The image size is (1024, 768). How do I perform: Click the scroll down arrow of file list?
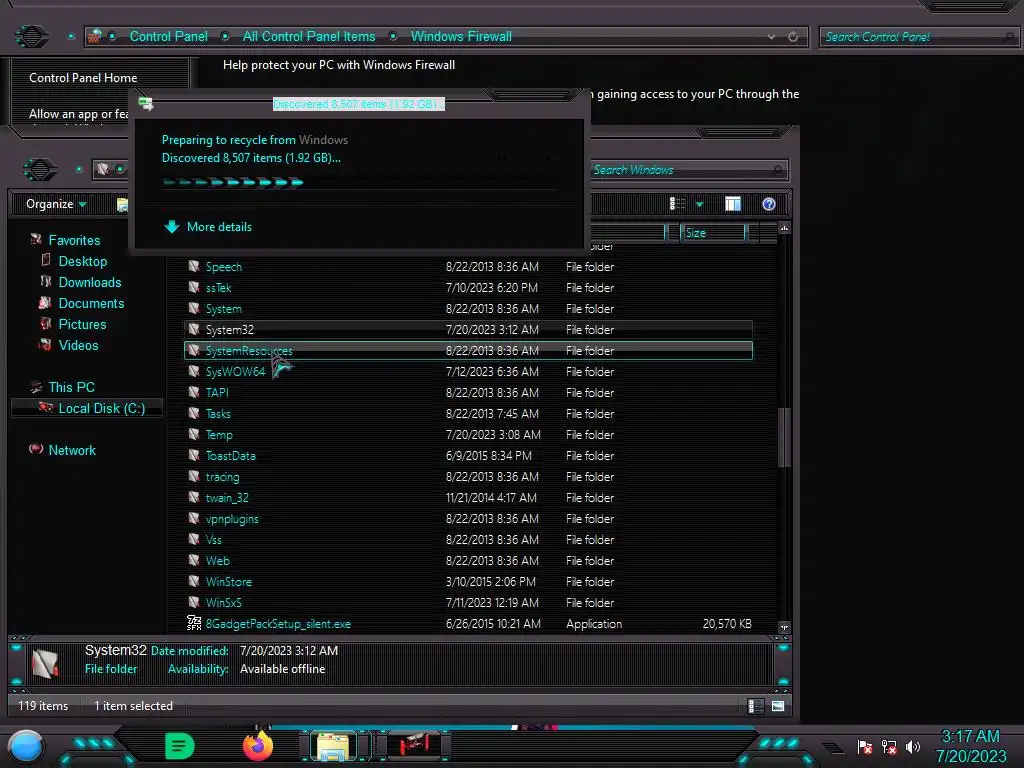784,627
